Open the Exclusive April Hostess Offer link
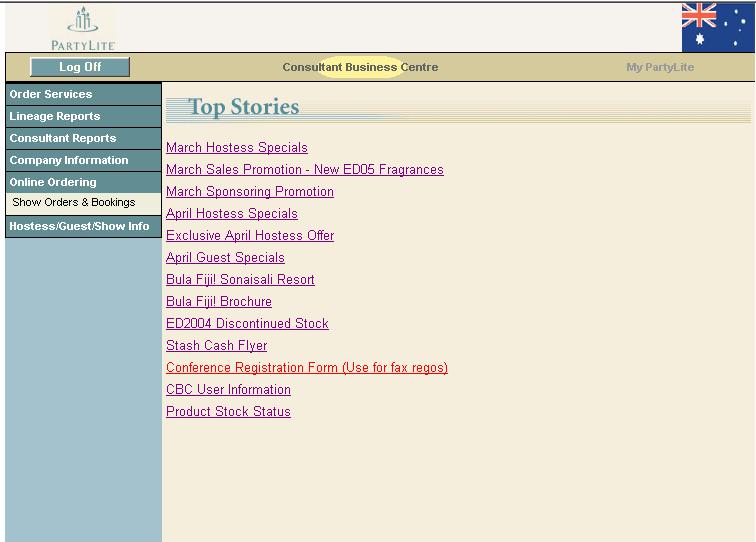This screenshot has width=756, height=542. point(250,236)
